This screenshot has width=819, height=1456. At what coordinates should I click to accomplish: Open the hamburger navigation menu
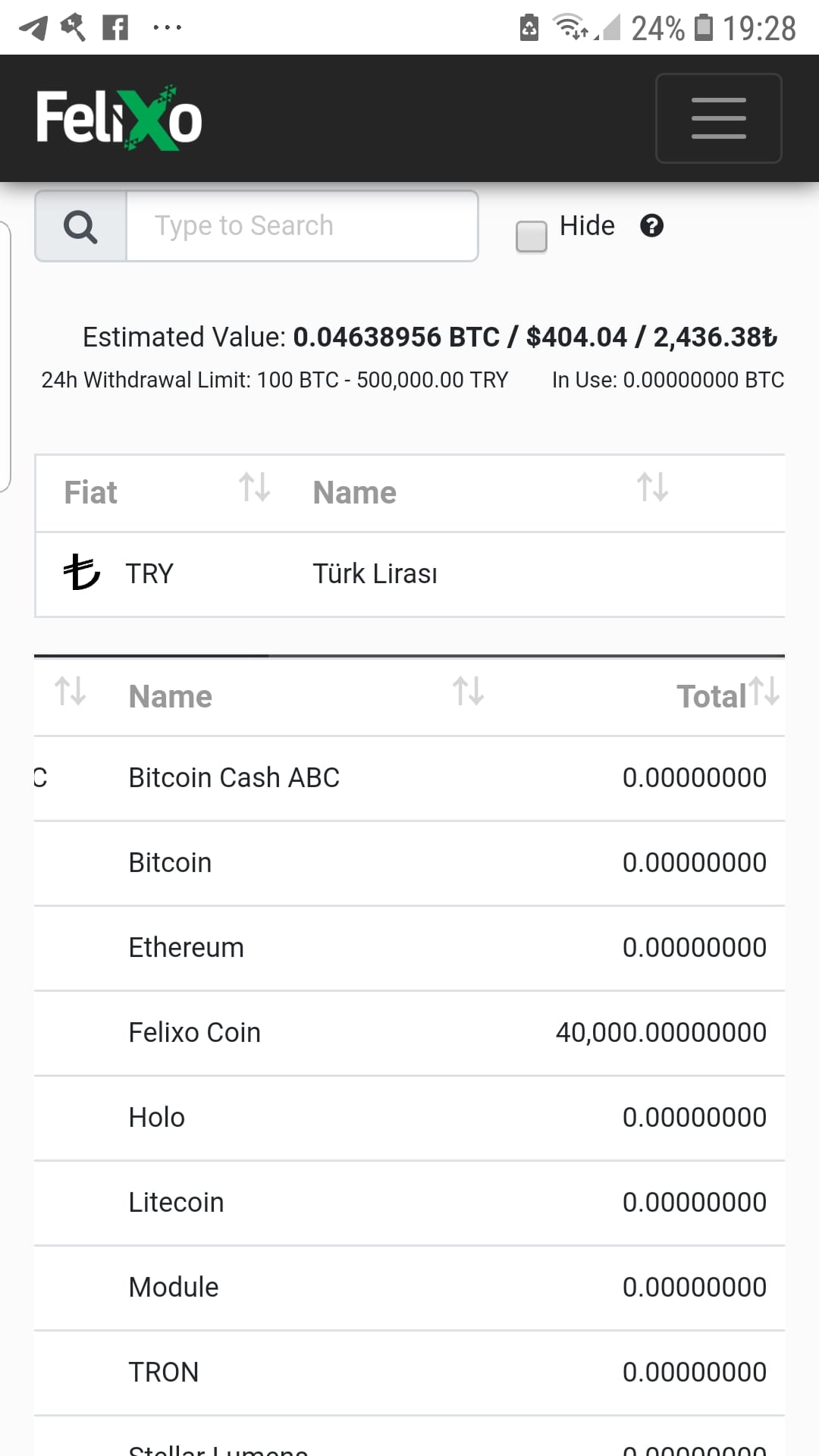[718, 118]
